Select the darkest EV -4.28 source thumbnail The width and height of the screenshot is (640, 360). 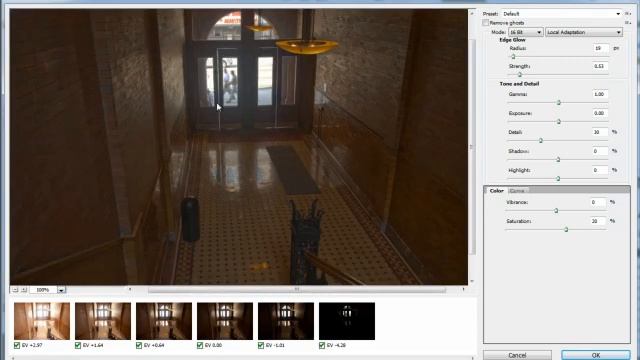click(x=347, y=321)
